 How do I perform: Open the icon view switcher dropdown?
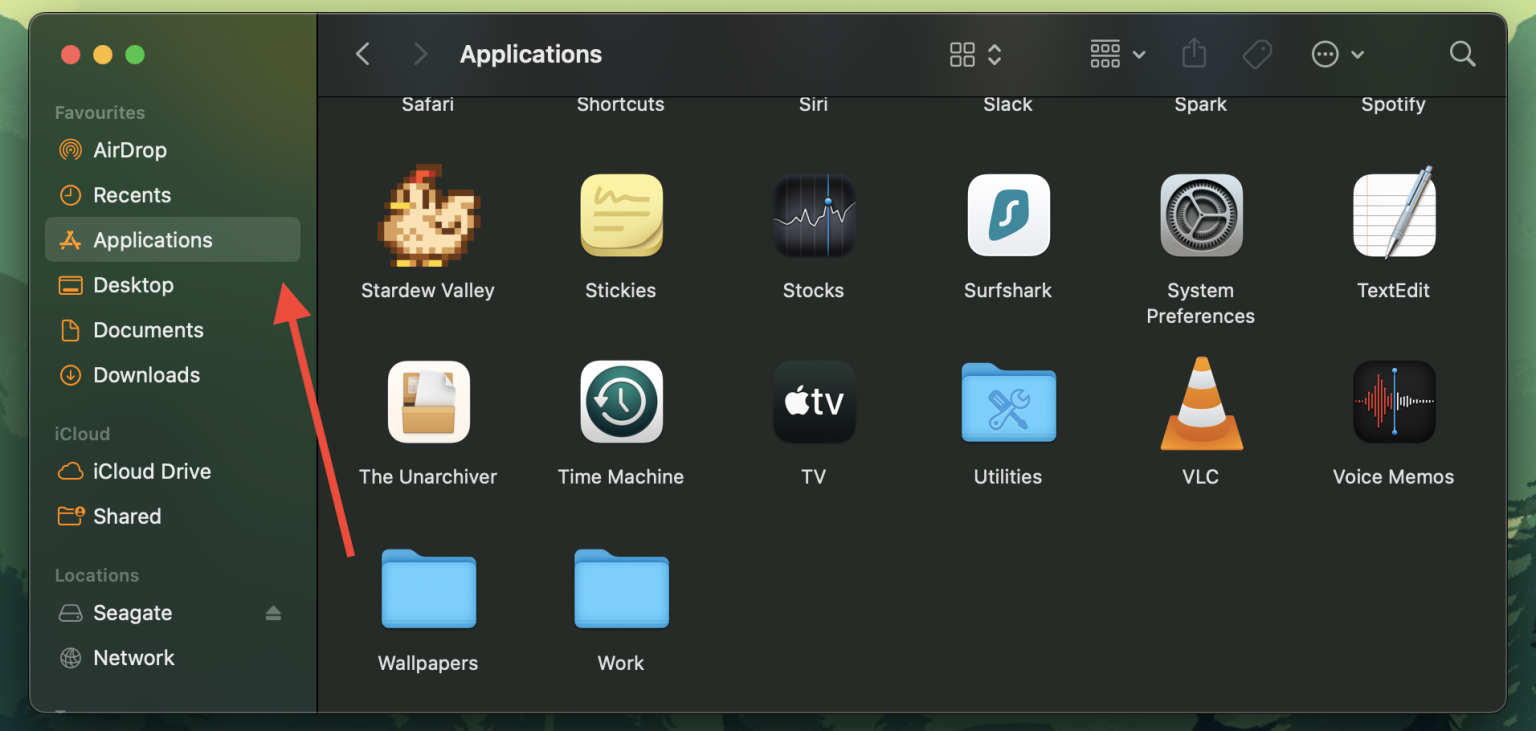(975, 54)
